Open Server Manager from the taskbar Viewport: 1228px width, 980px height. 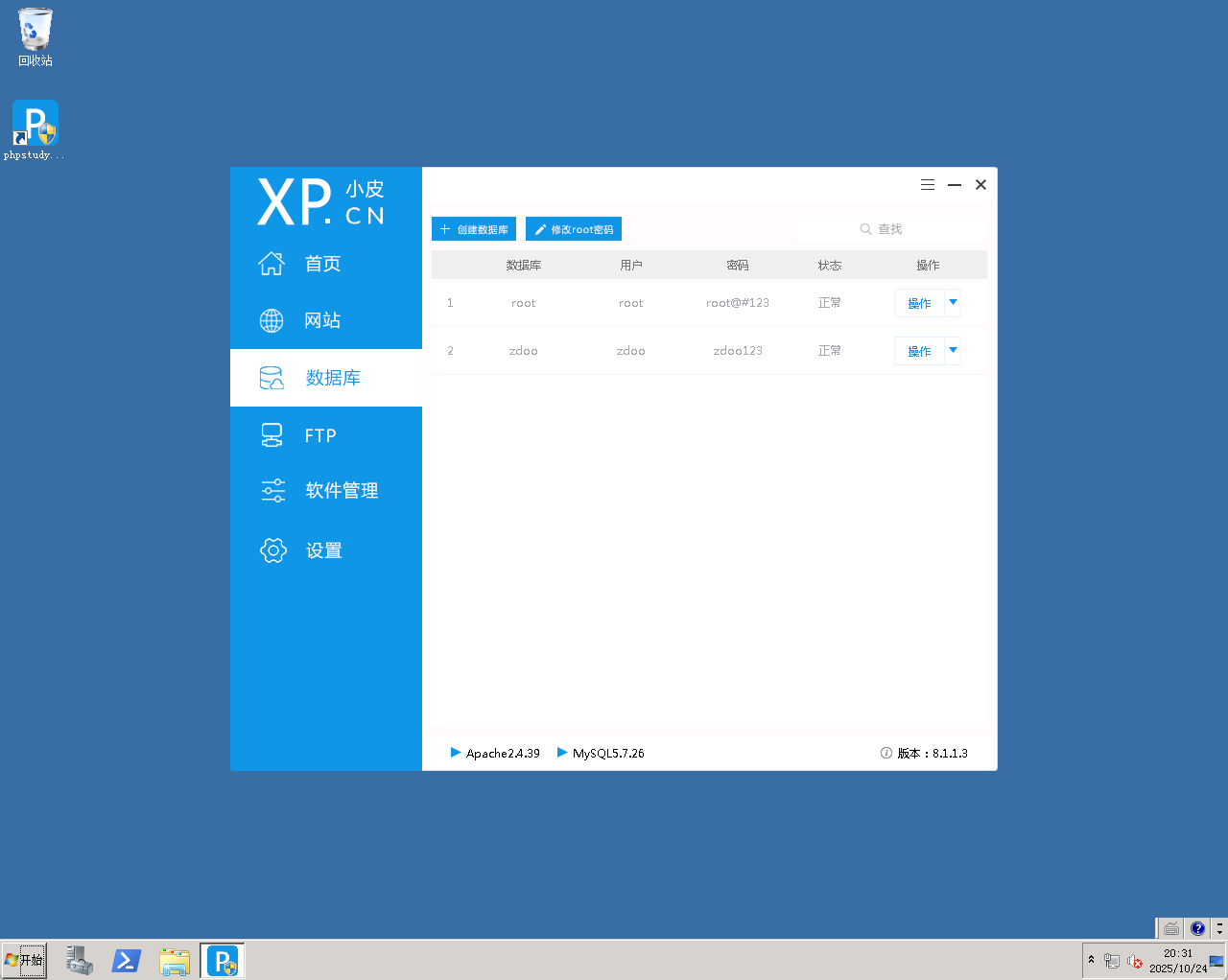(80, 961)
